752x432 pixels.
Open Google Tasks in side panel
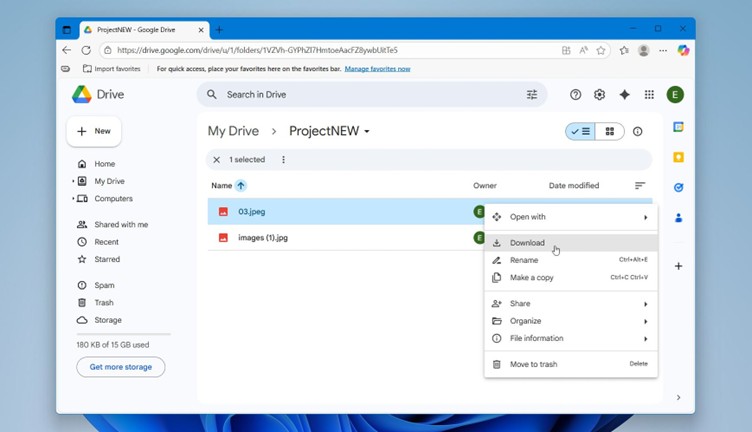678,187
